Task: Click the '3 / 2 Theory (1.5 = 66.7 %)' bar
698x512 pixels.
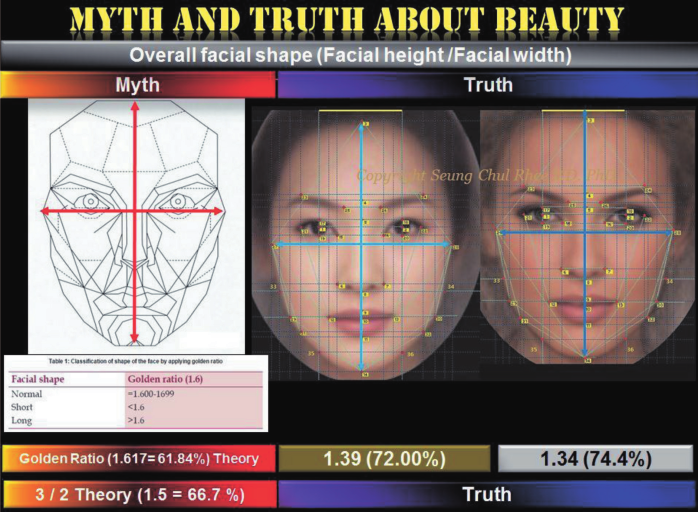Action: click(x=139, y=494)
